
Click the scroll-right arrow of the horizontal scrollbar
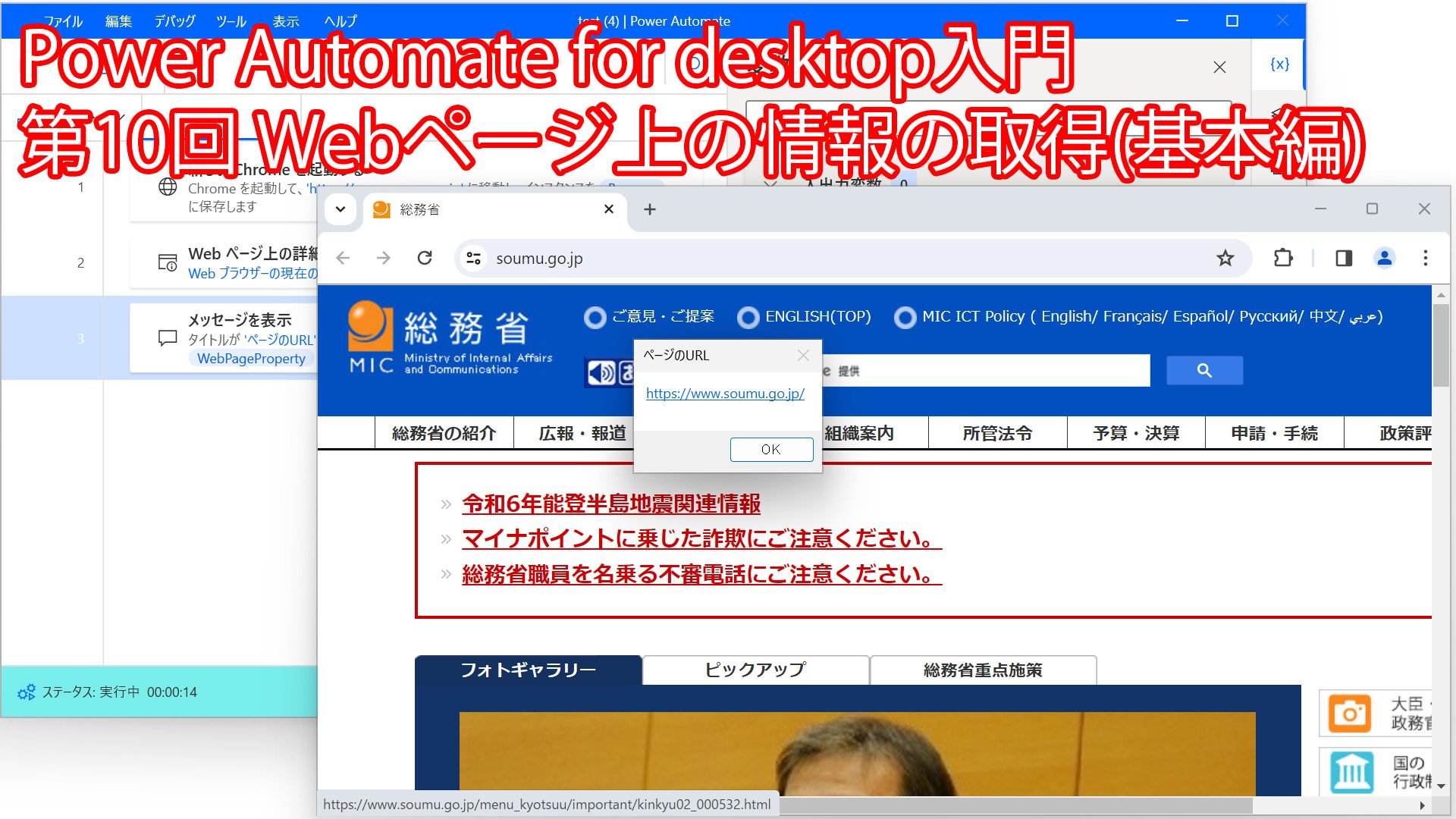point(1423,805)
